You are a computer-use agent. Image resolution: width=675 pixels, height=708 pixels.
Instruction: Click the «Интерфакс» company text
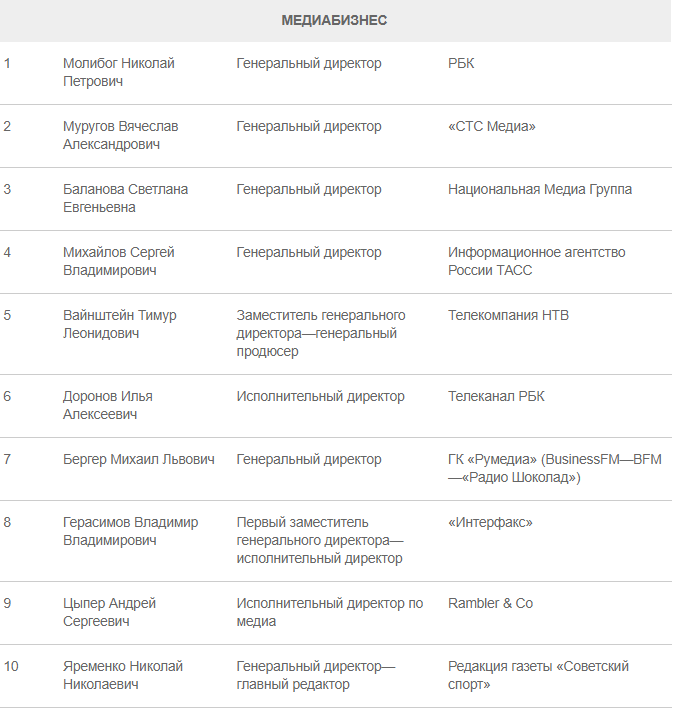[490, 522]
